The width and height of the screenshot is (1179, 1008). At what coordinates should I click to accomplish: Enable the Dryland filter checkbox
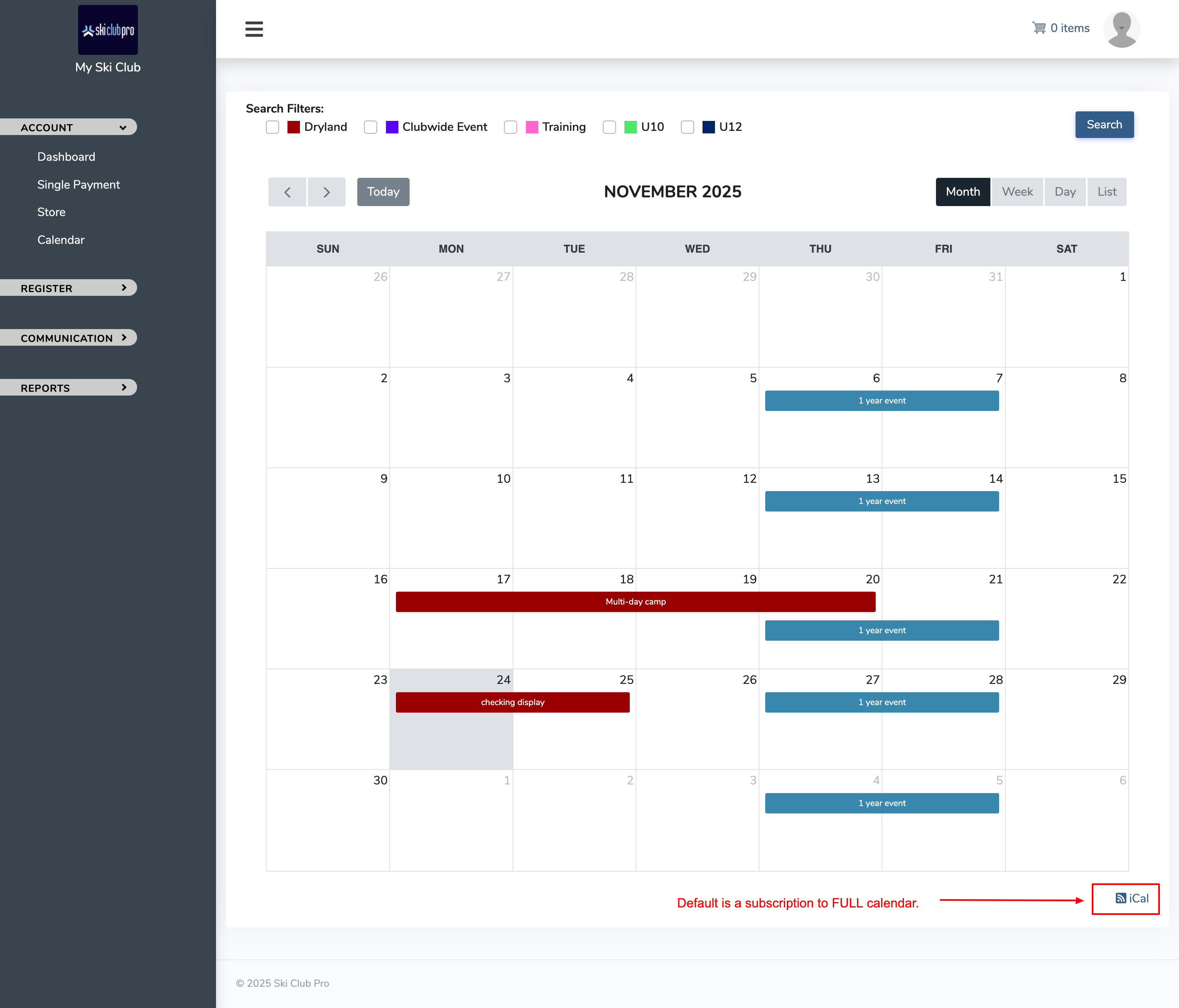click(273, 127)
